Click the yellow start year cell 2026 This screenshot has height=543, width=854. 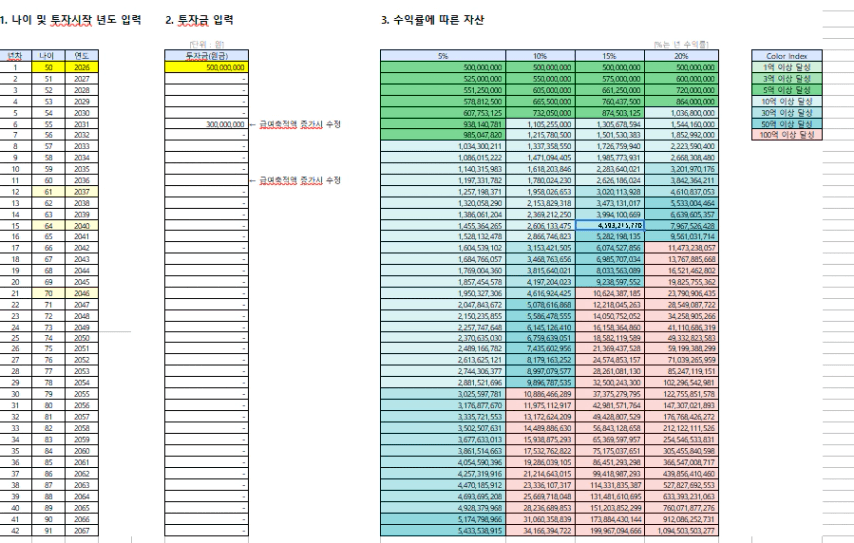click(x=82, y=68)
